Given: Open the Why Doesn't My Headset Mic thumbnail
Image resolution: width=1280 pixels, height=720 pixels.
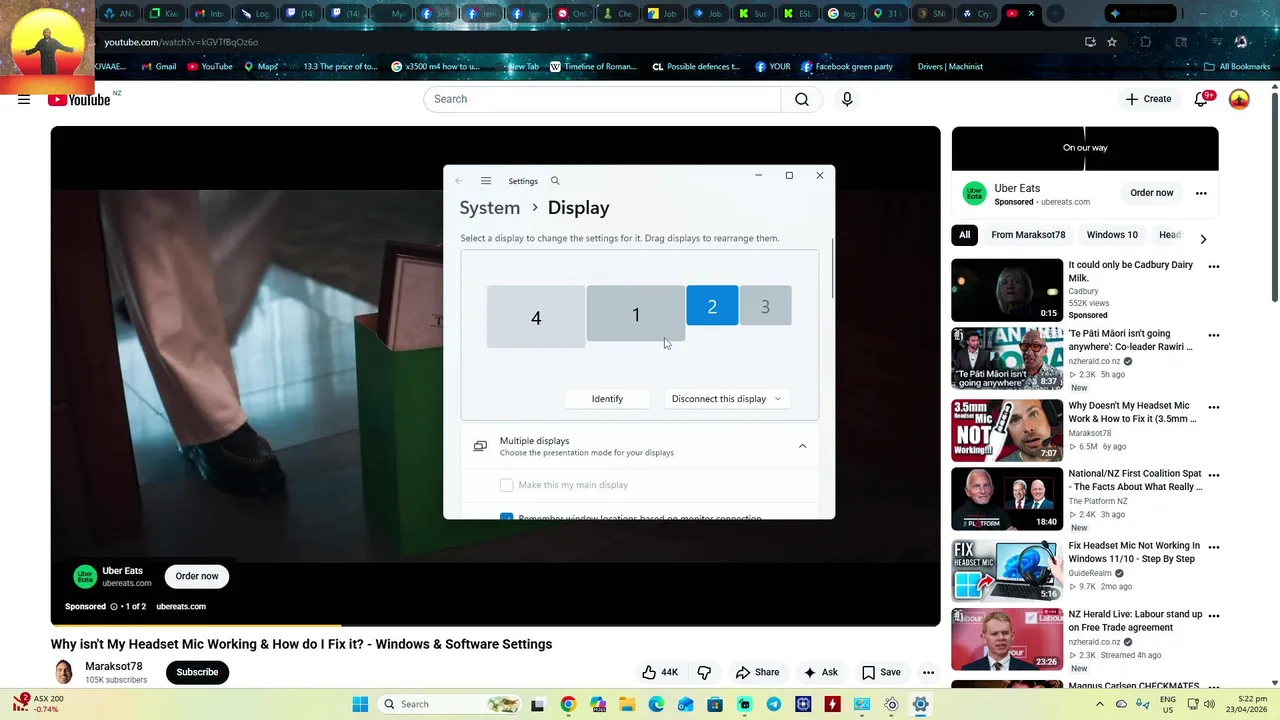Looking at the screenshot, I should [1007, 430].
